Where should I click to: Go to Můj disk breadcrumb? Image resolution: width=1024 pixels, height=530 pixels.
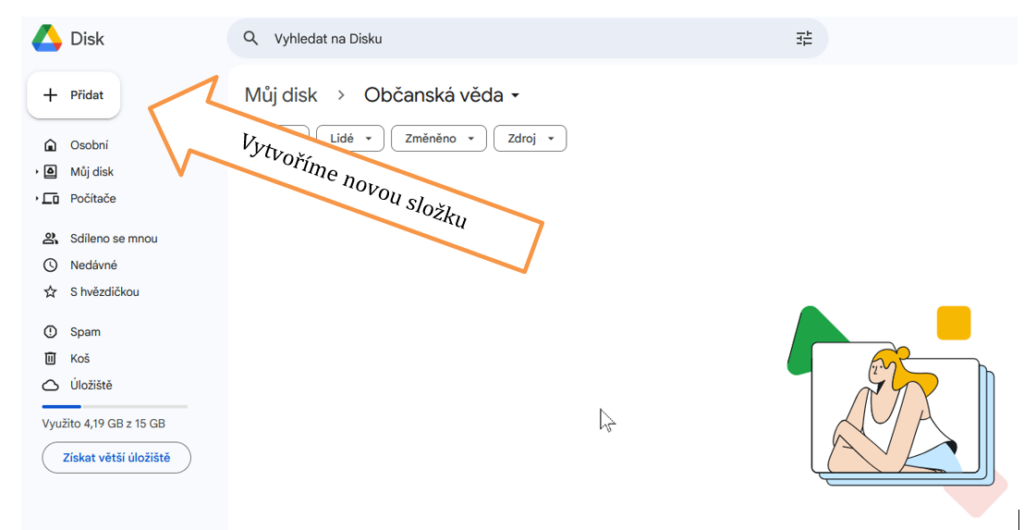click(281, 96)
